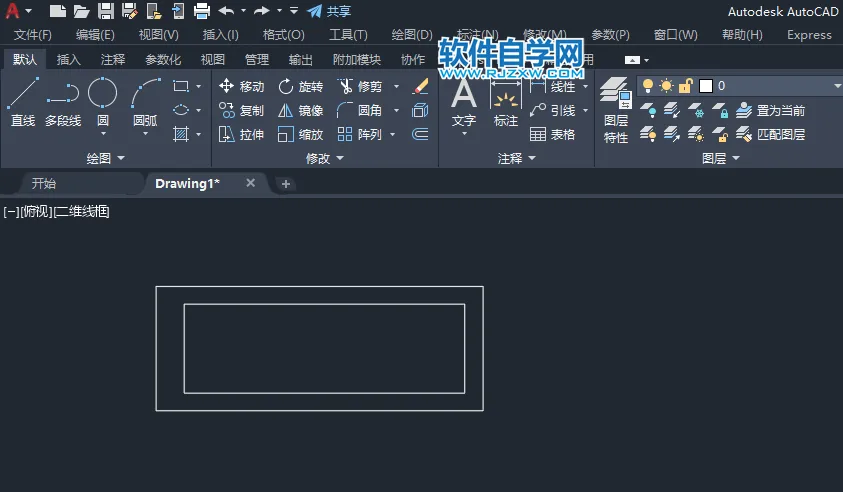
Task: Open the Arc tool dropdown arrow
Action: [146, 133]
